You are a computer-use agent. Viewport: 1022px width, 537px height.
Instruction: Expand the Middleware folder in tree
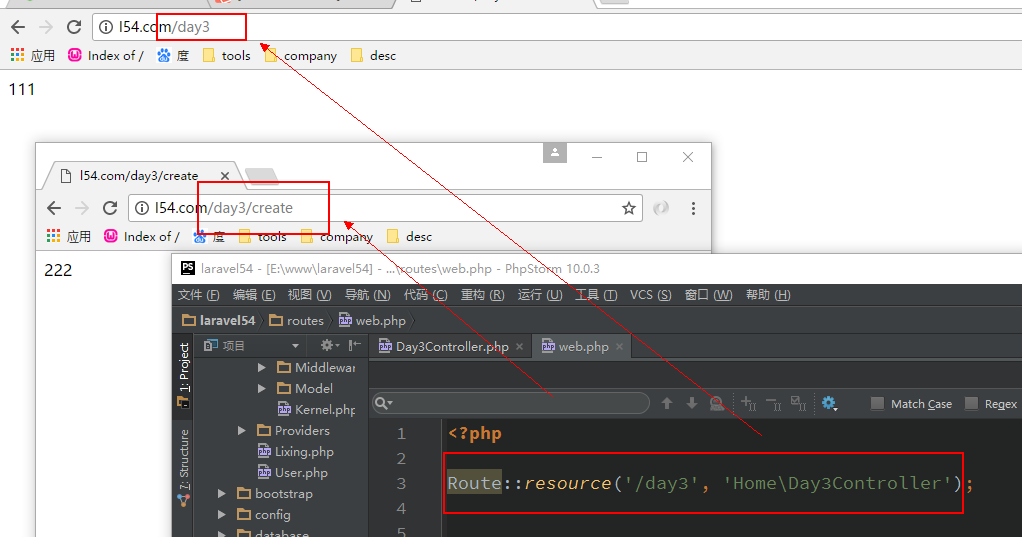click(262, 367)
